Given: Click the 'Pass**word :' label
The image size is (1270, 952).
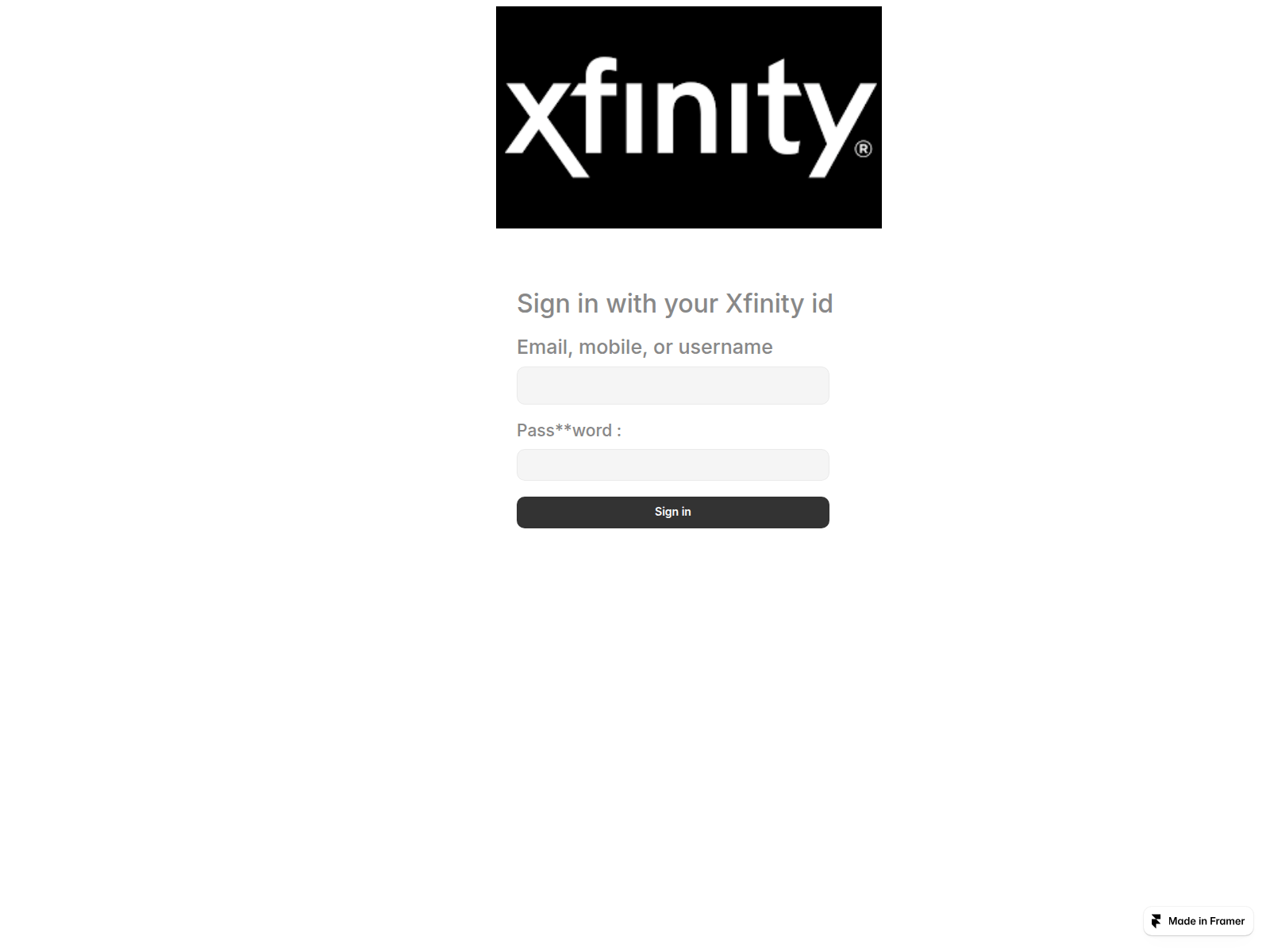Looking at the screenshot, I should click(569, 431).
